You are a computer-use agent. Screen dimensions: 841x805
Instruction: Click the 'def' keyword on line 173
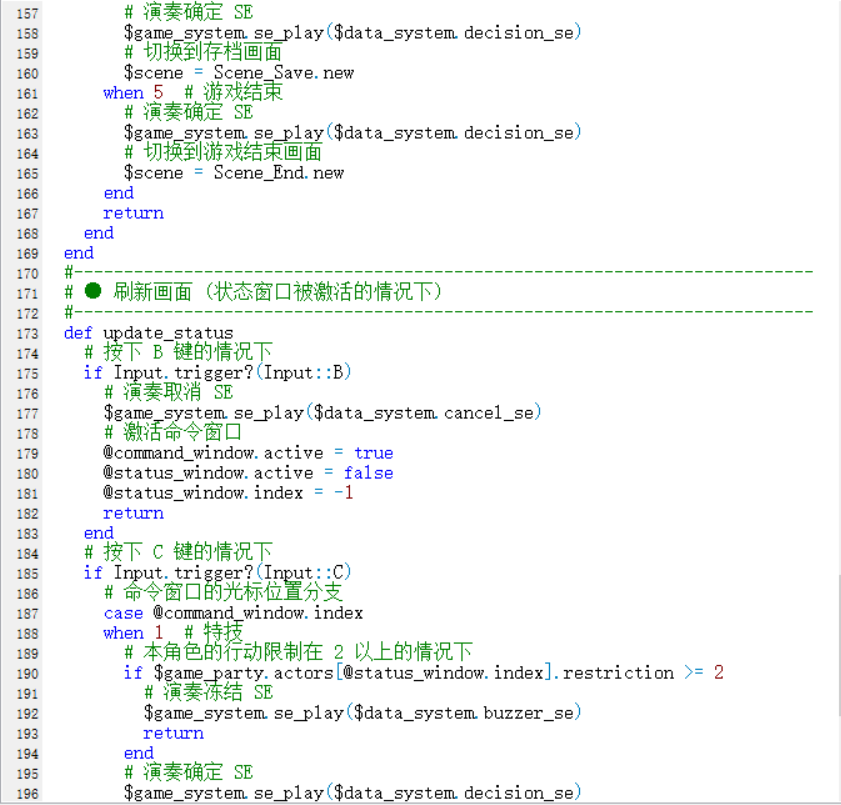coord(78,333)
